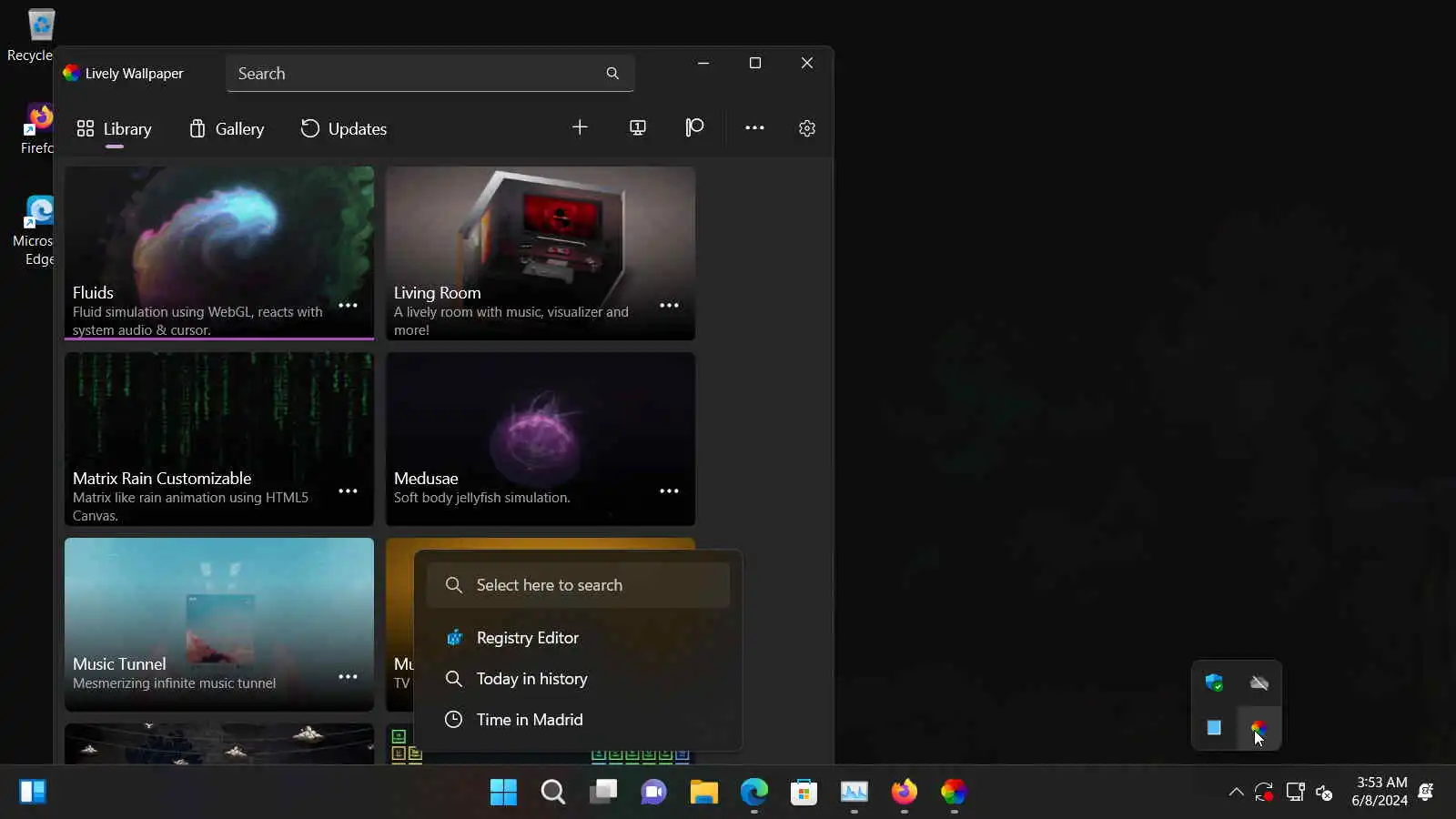Open the Add Wallpaper plus button
This screenshot has height=819, width=1456.
580,128
